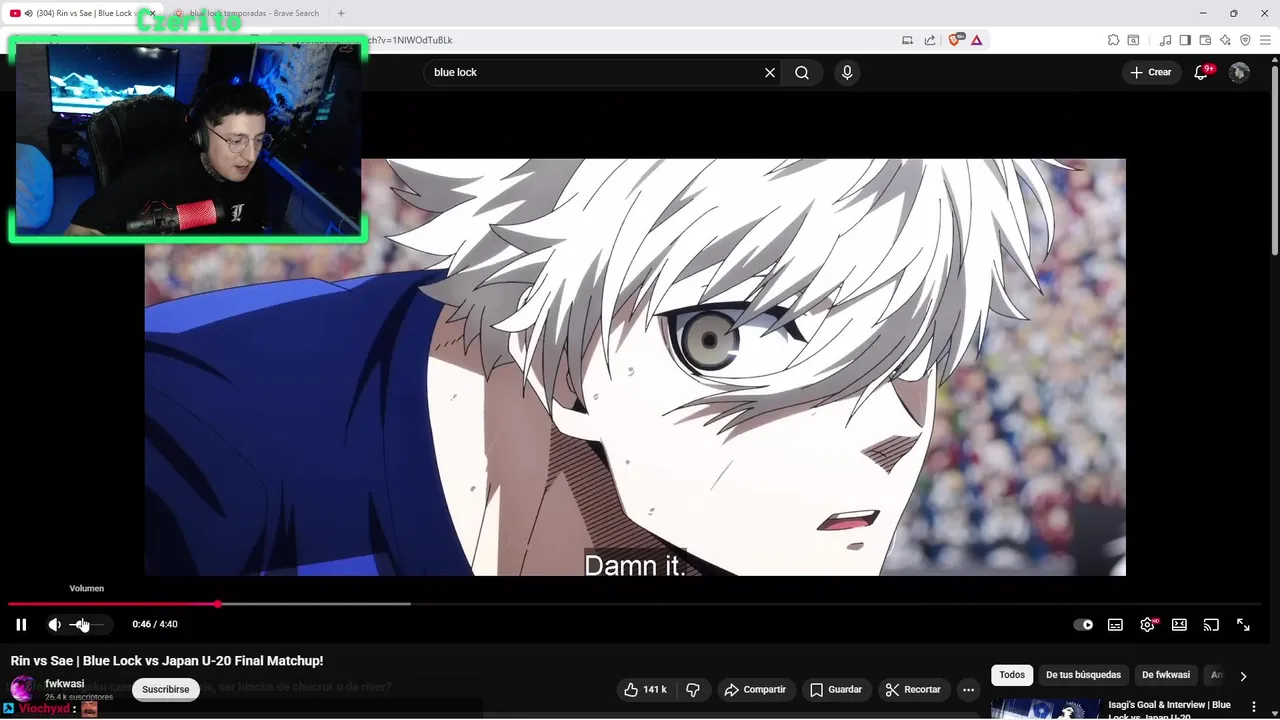Viewport: 1280px width, 720px height.
Task: Click the install/cast screen icon in address bar
Action: point(908,40)
